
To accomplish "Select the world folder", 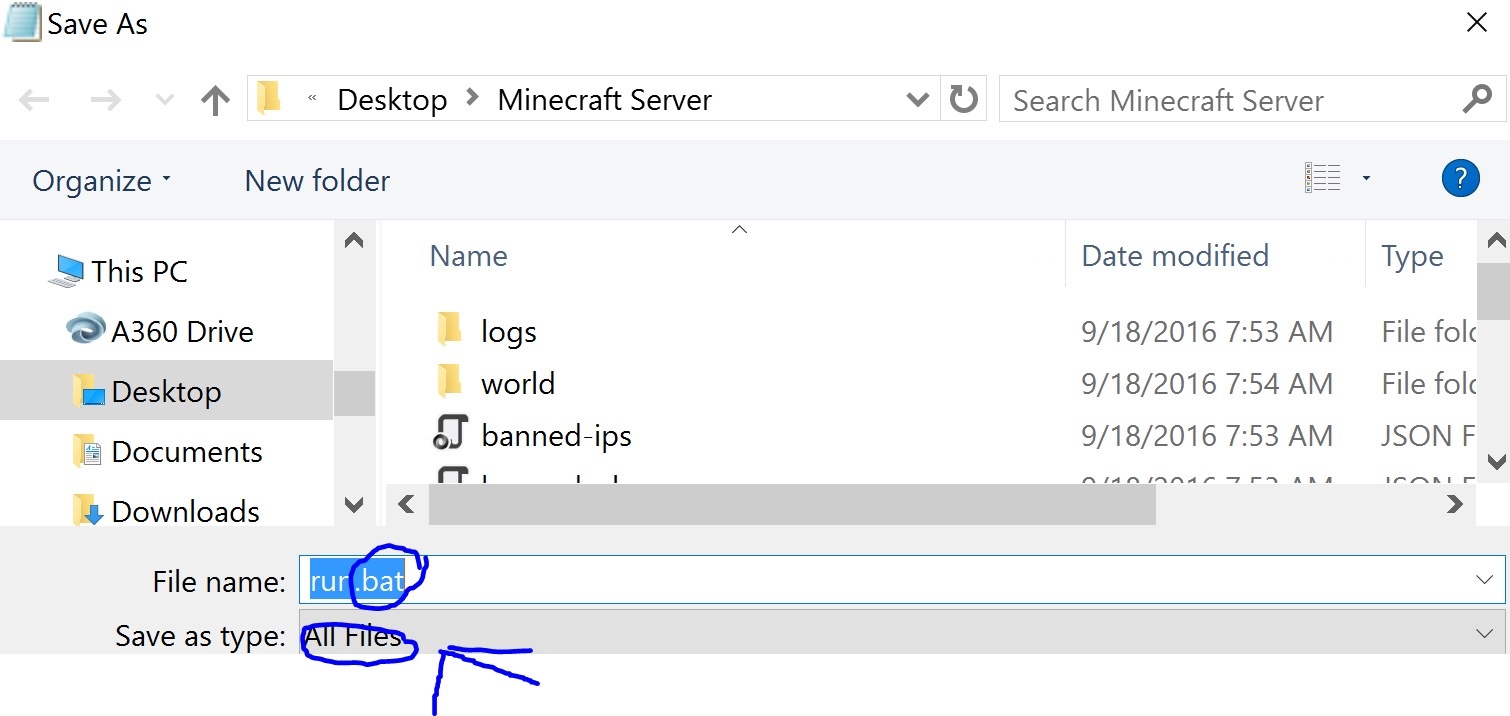I will pos(517,383).
